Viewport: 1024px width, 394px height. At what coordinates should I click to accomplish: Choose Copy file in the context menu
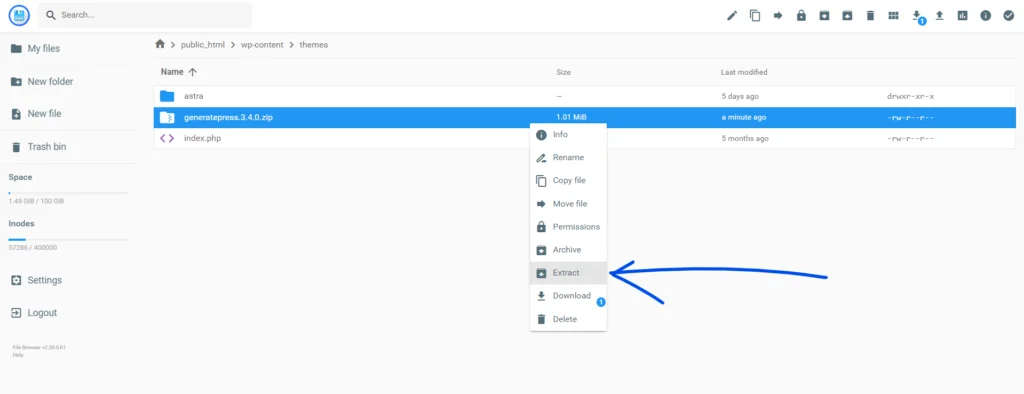click(568, 180)
